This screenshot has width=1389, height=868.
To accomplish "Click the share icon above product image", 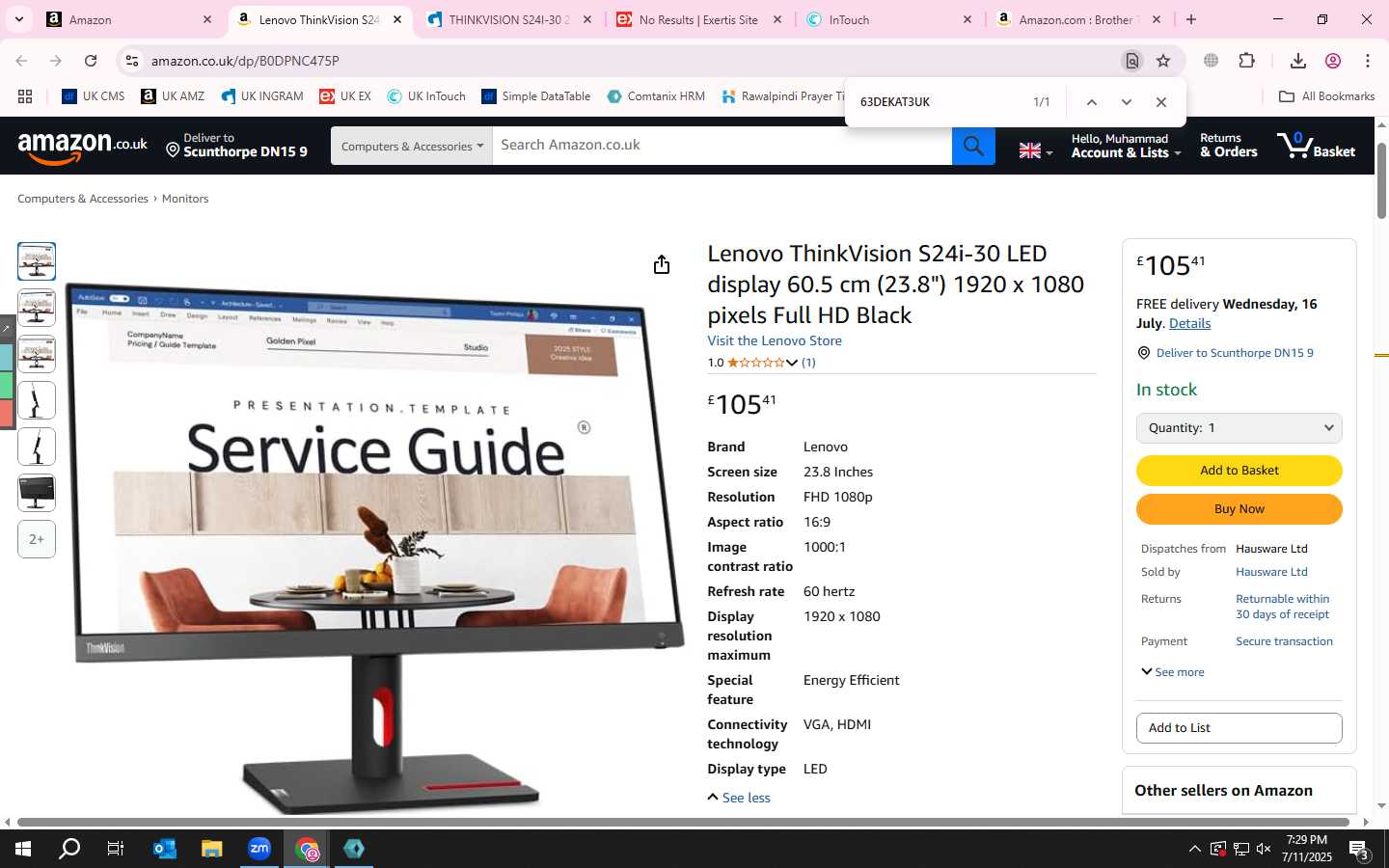I will 661,264.
